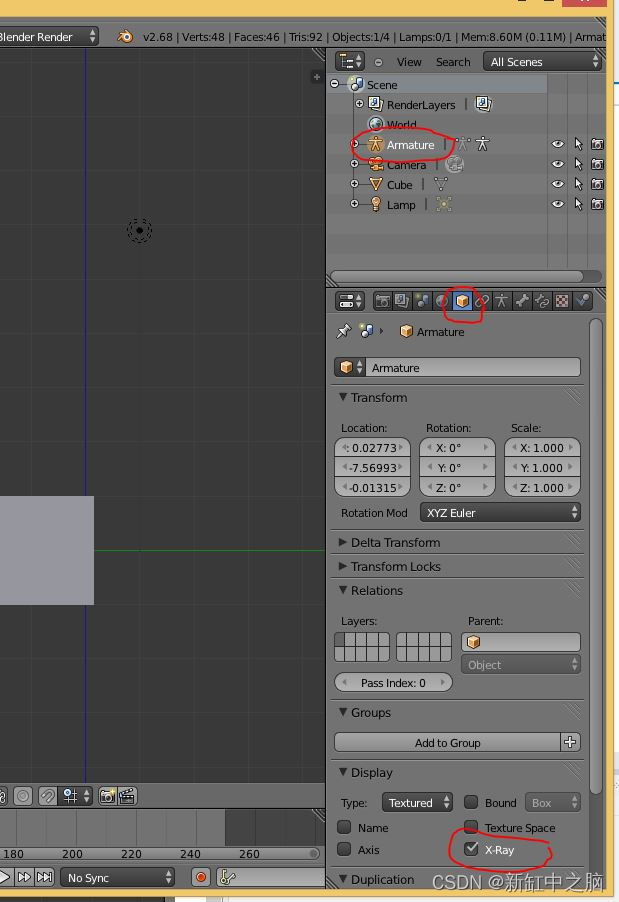Jump to next keyframe in timeline
This screenshot has height=902, width=619.
(x=25, y=877)
